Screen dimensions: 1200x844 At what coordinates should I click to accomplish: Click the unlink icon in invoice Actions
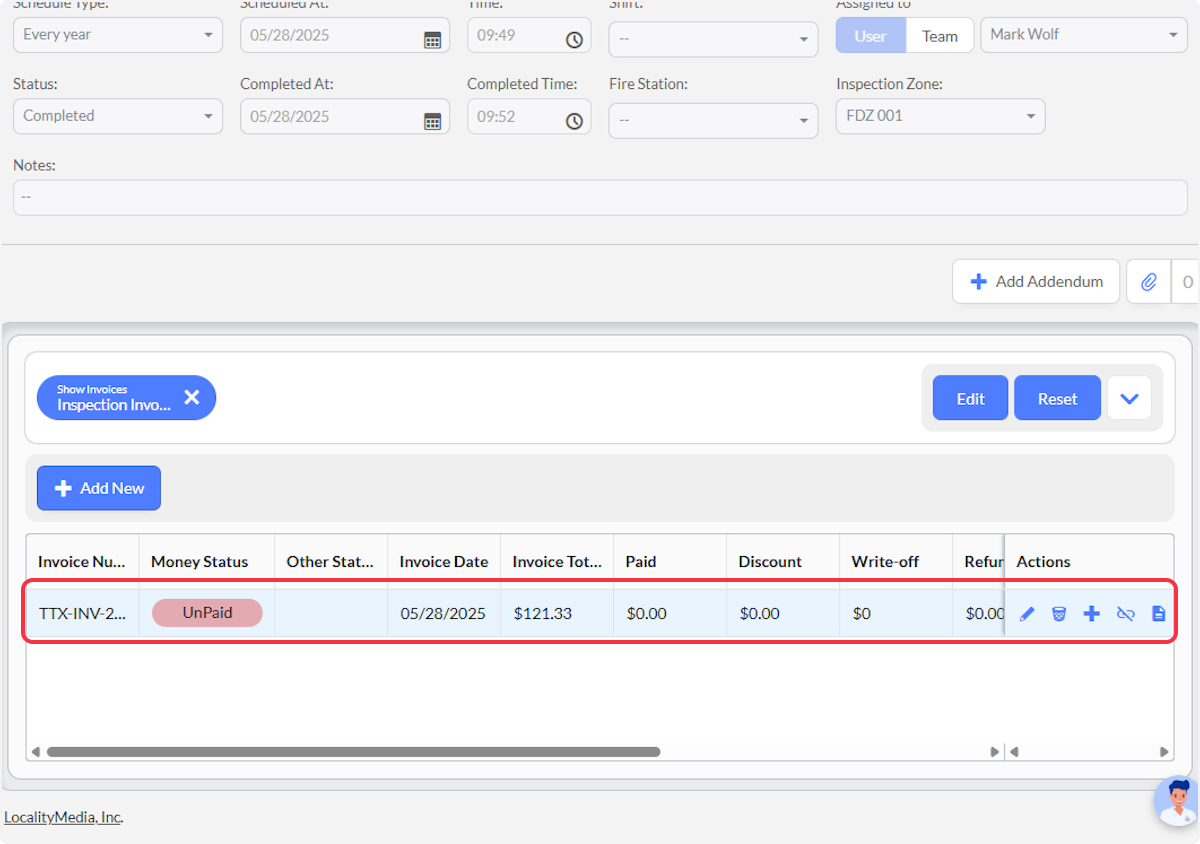[x=1125, y=614]
